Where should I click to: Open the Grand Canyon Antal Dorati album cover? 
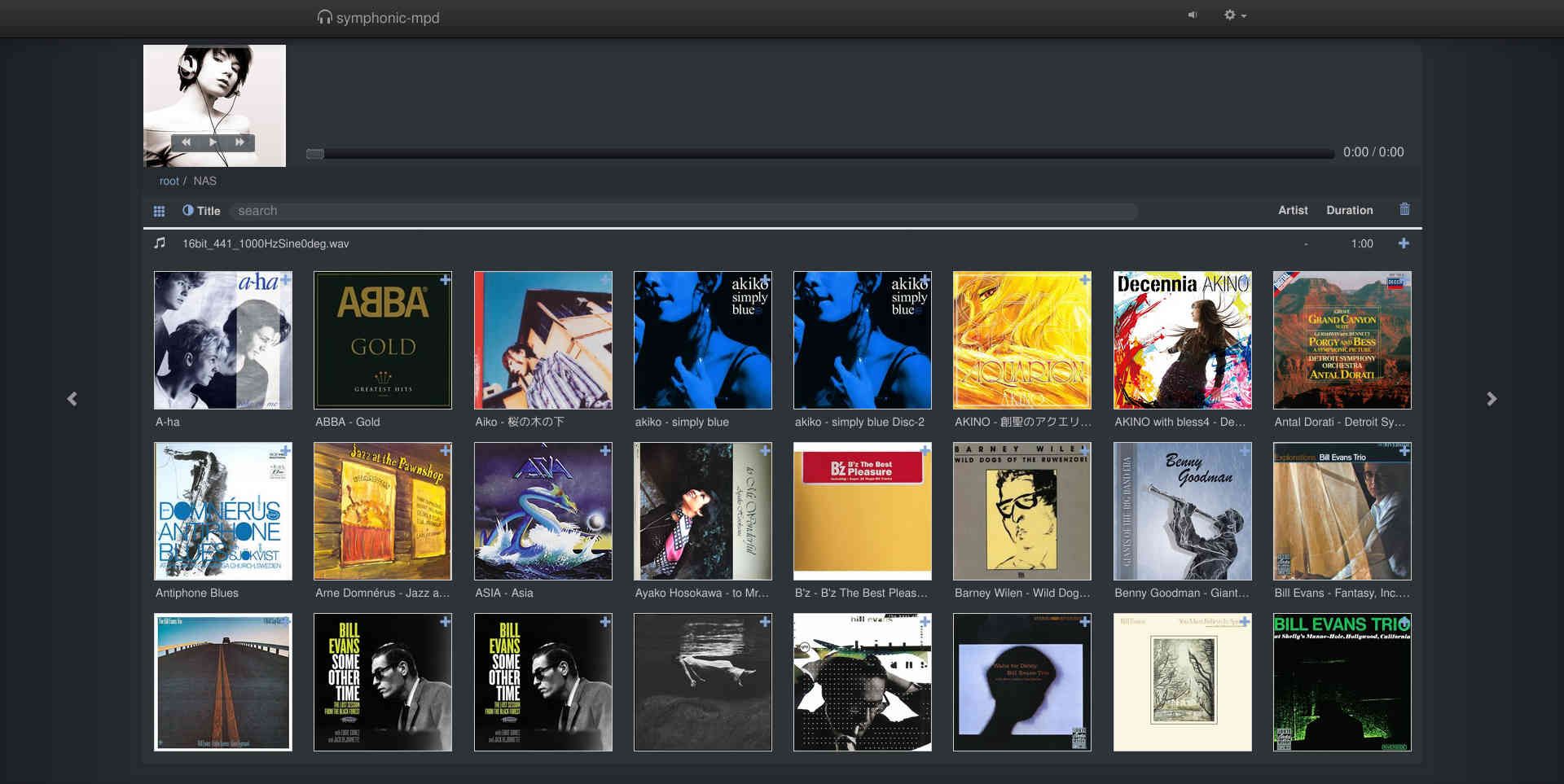click(1342, 340)
